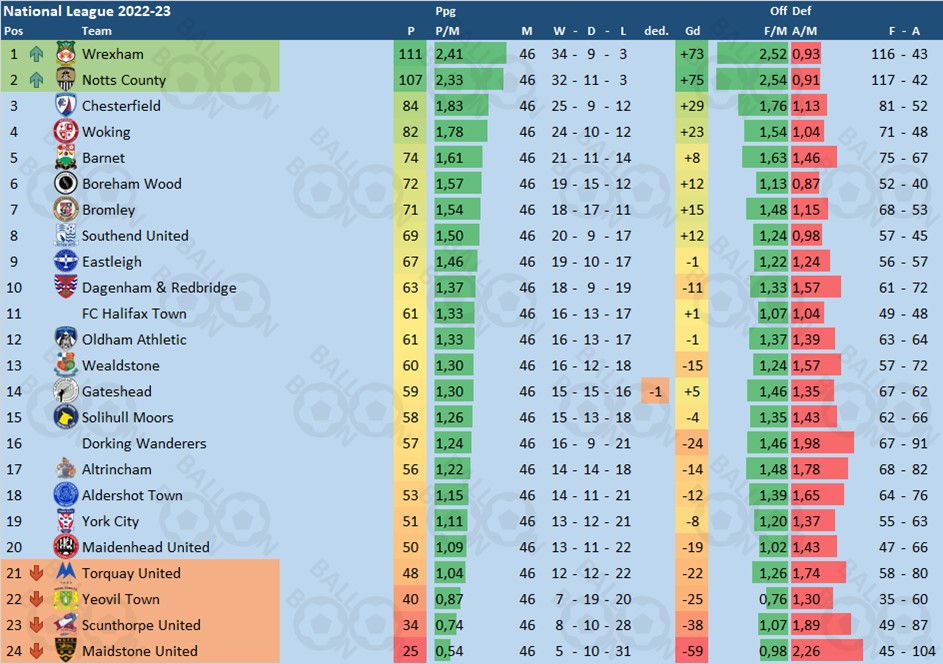
Task: Click the Maidstone United crest
Action: click(66, 650)
